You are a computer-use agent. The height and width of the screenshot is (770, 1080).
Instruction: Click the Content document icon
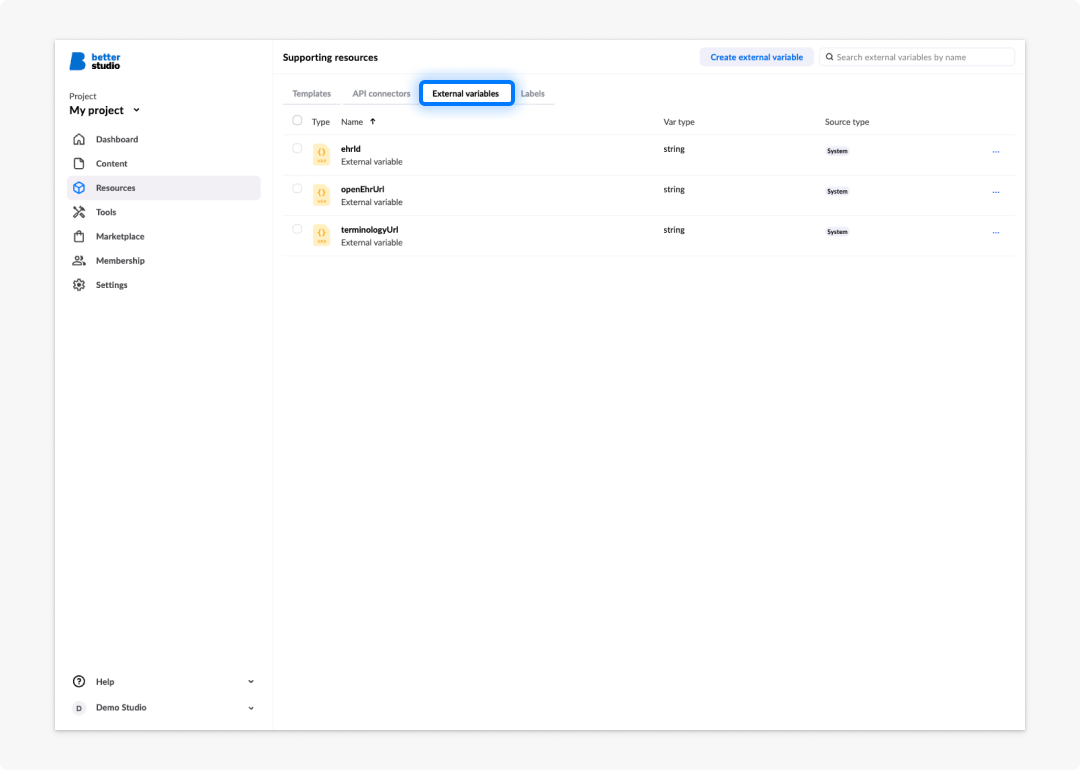click(79, 163)
